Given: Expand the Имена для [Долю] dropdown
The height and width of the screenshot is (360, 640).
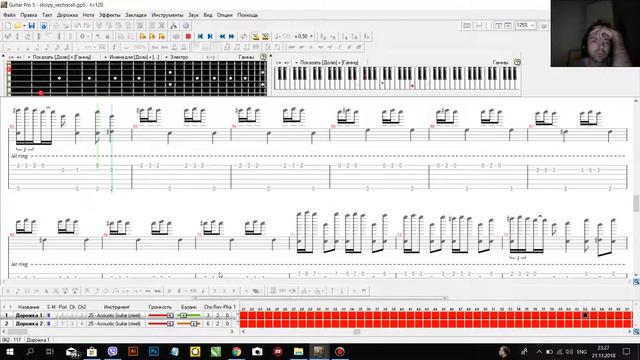Looking at the screenshot, I should coord(131,57).
